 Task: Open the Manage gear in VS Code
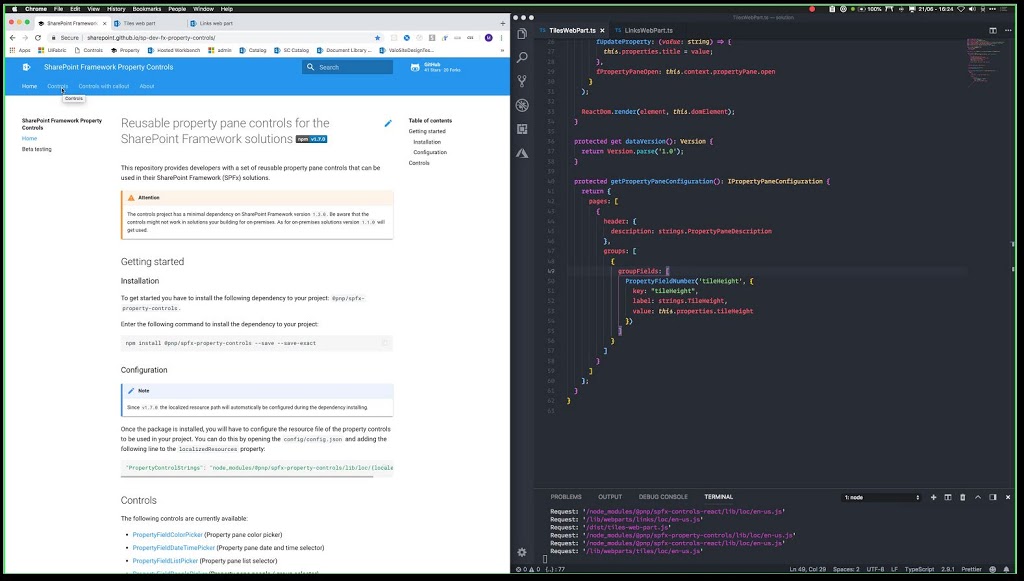tap(522, 552)
